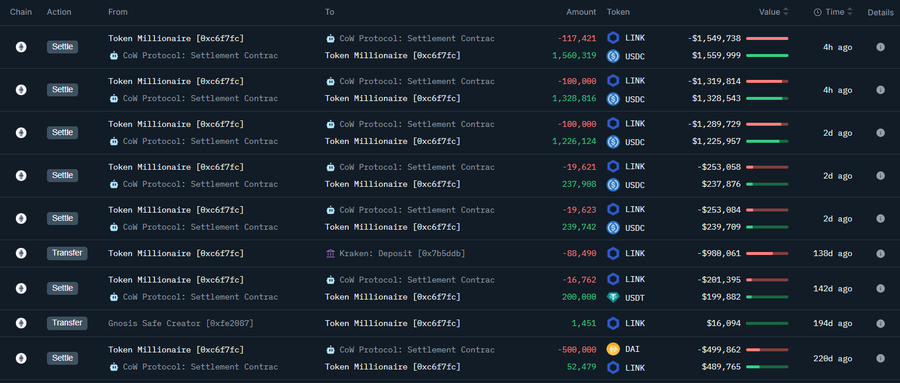
Task: Click the value $199,882
Action: pos(721,297)
